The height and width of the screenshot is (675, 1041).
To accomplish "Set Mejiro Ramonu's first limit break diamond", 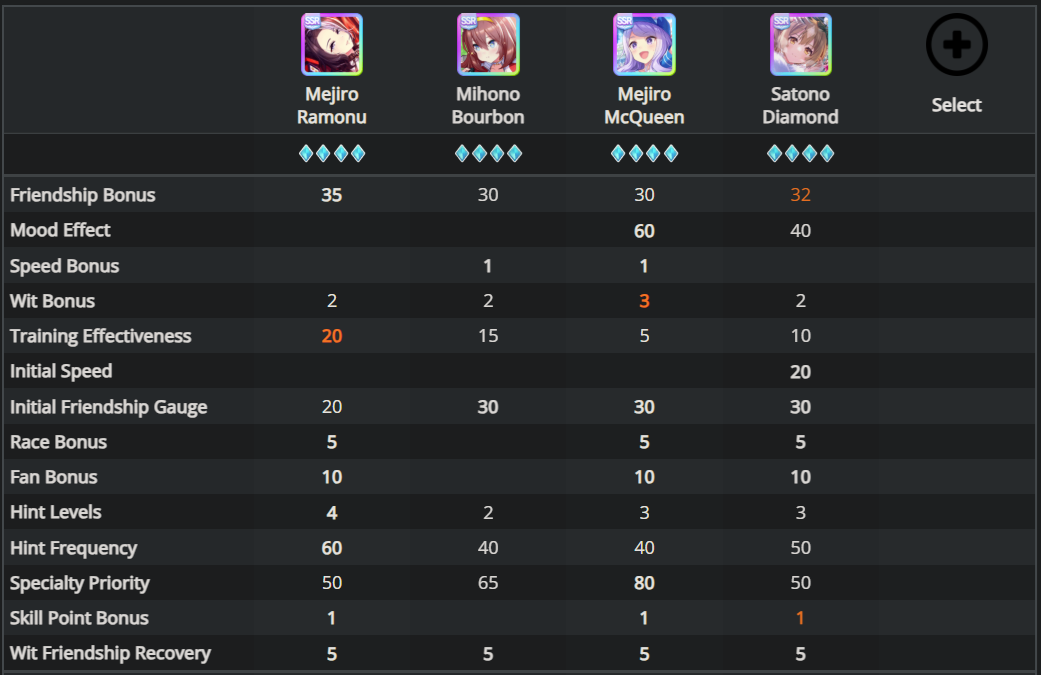I will coord(306,154).
